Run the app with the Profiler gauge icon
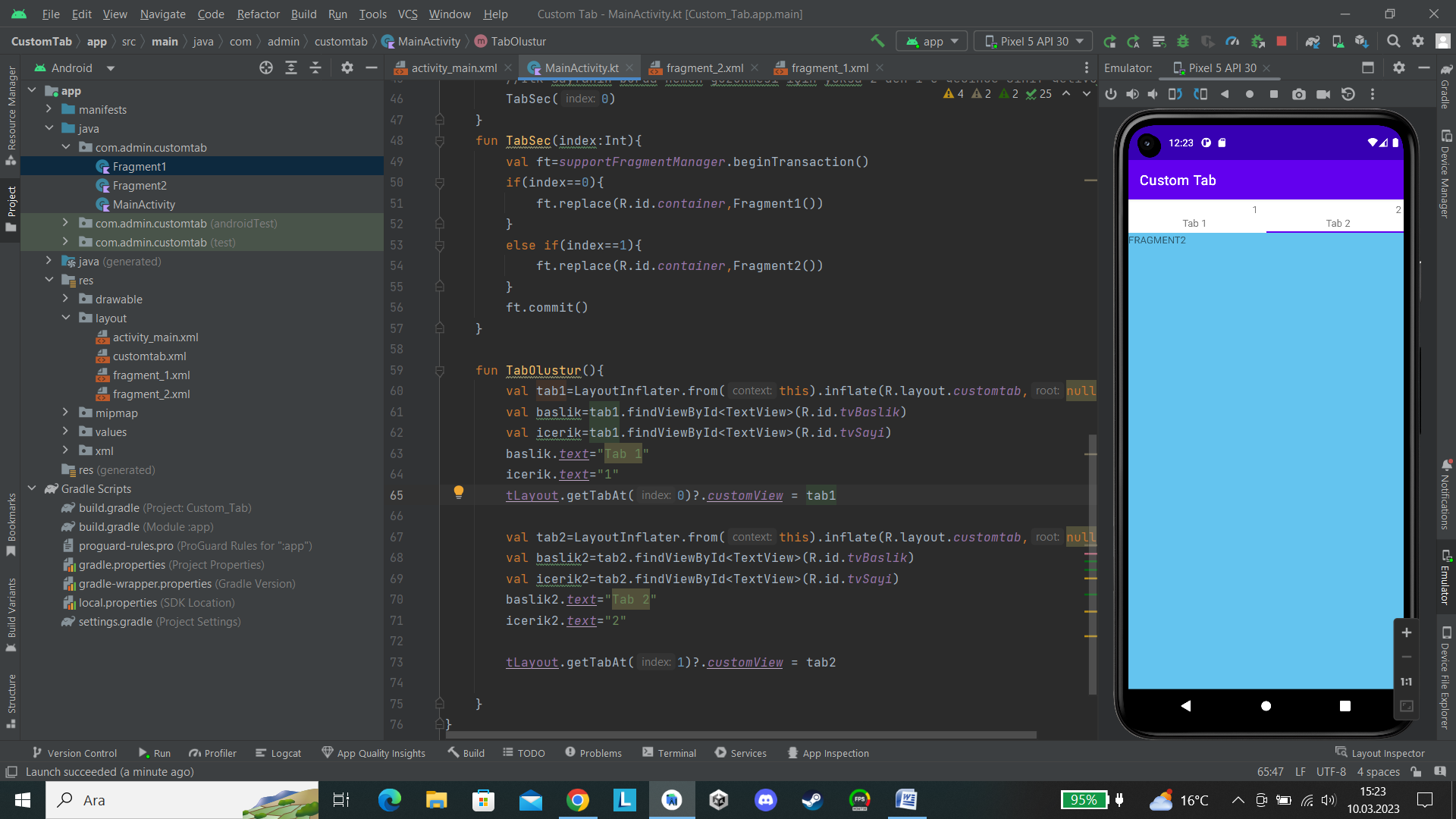The width and height of the screenshot is (1456, 819). (x=1232, y=42)
